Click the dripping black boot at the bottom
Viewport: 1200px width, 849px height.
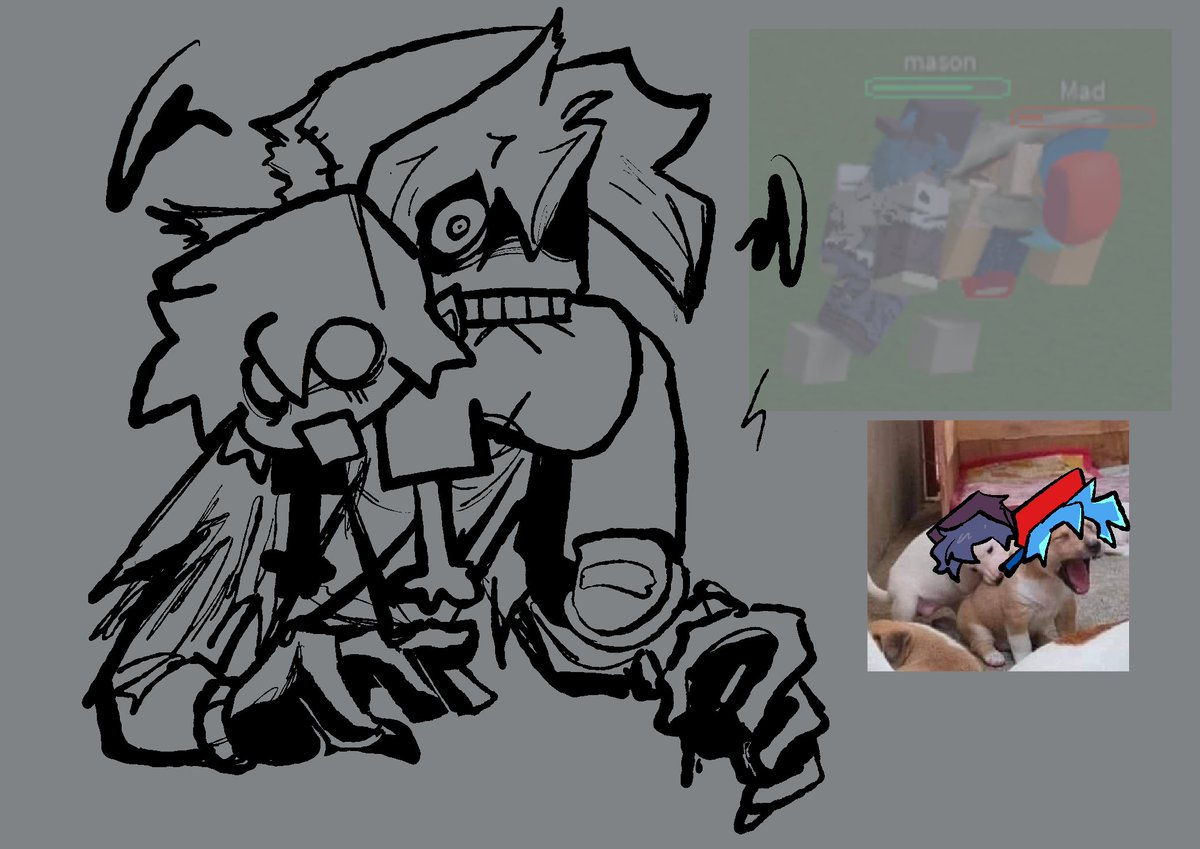[x=720, y=700]
